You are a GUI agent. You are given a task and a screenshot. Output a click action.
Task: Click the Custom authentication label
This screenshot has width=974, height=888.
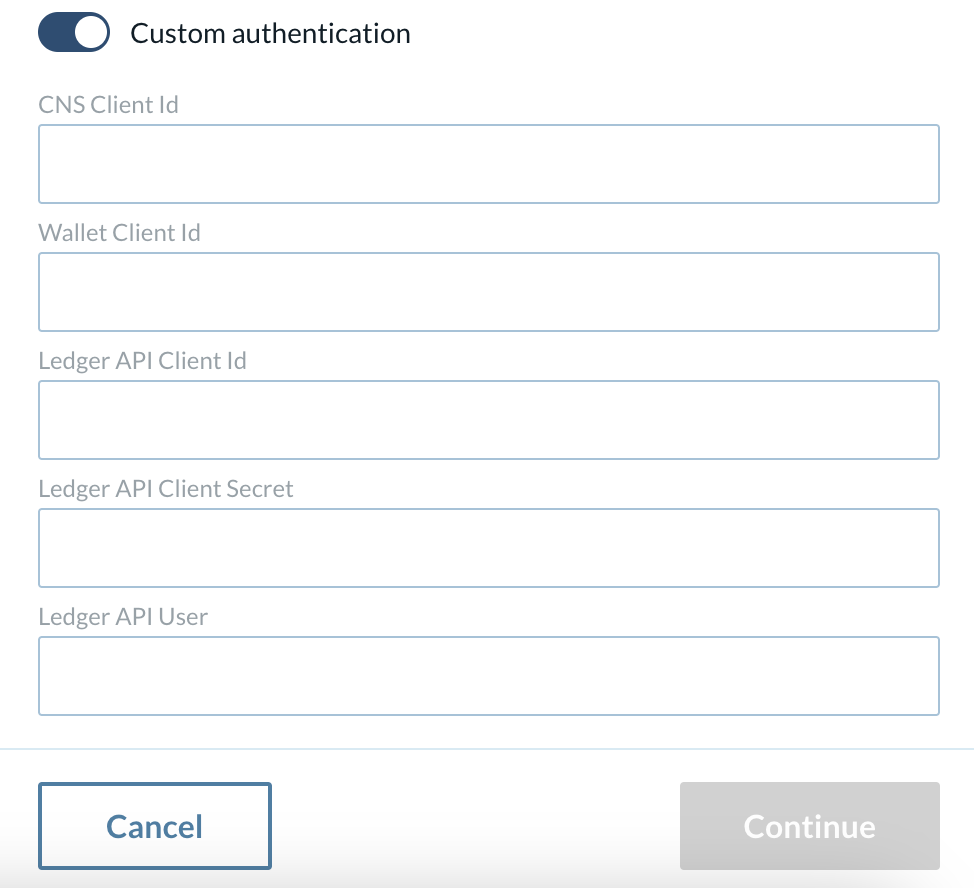(x=270, y=32)
